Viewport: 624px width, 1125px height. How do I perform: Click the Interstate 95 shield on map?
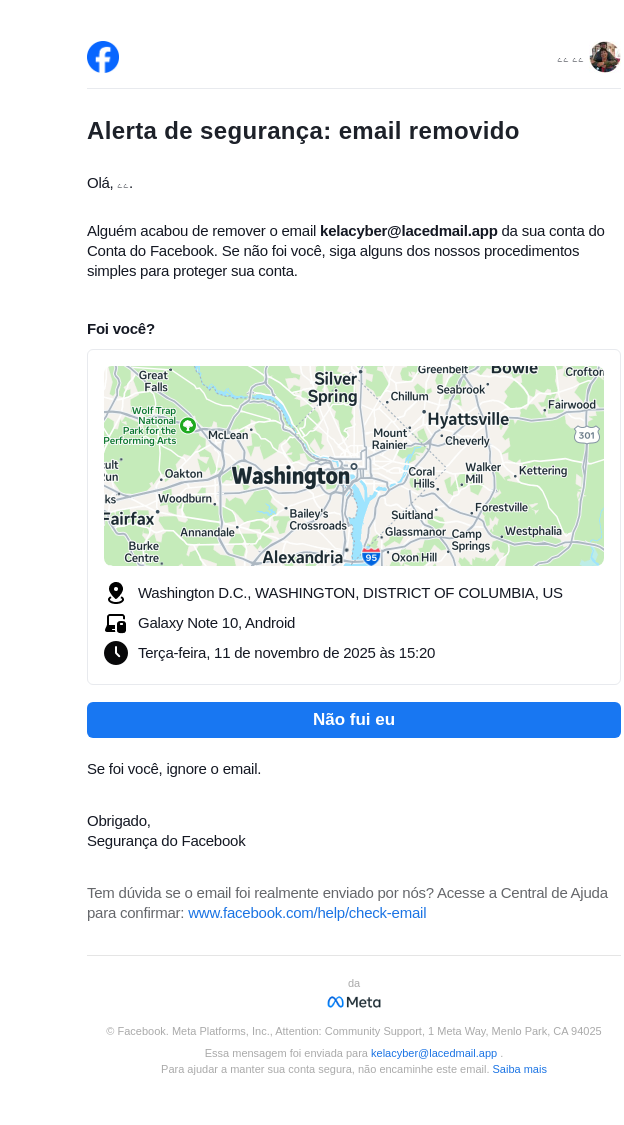(371, 556)
